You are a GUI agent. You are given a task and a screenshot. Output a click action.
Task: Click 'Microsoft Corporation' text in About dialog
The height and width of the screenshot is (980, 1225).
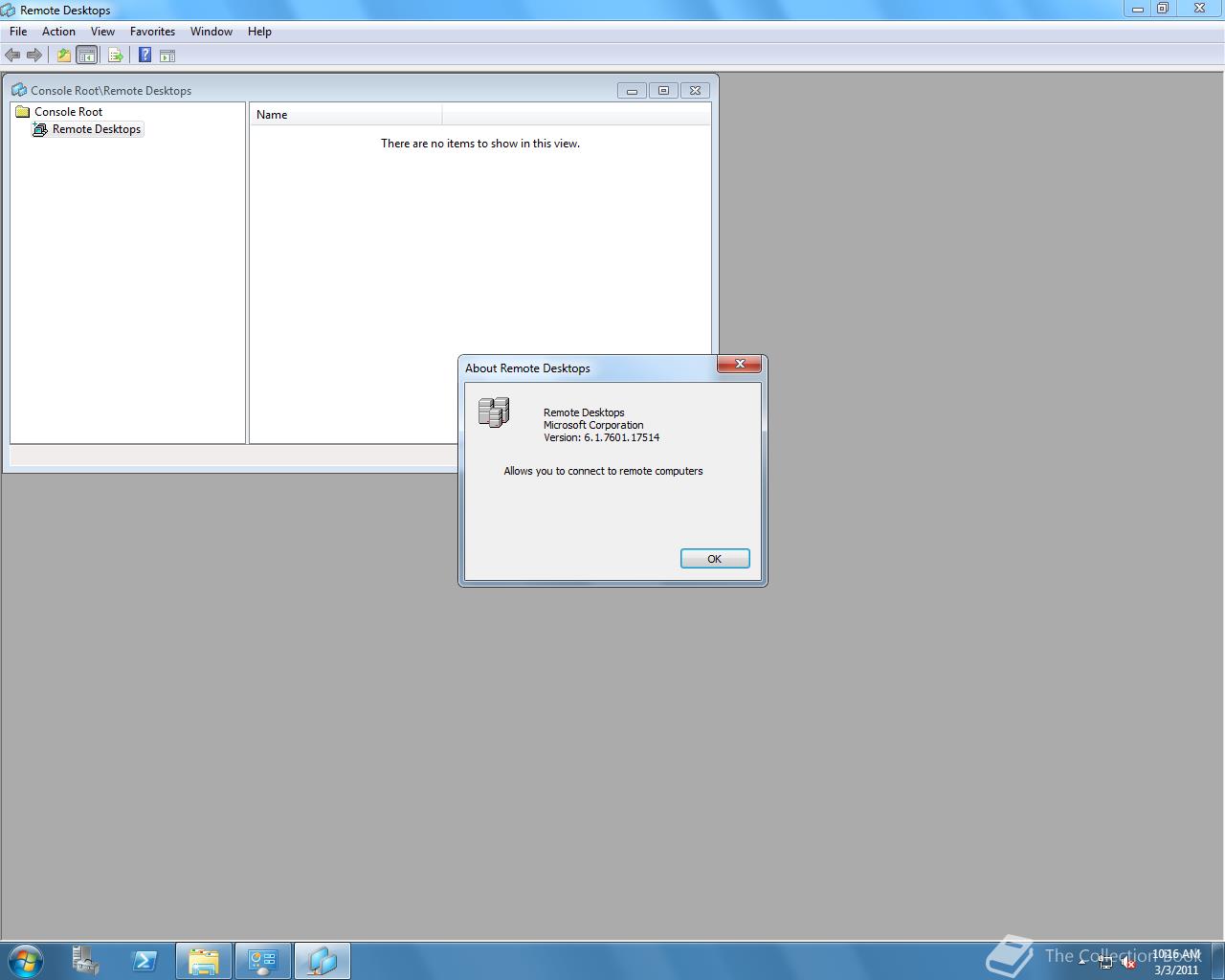click(593, 425)
